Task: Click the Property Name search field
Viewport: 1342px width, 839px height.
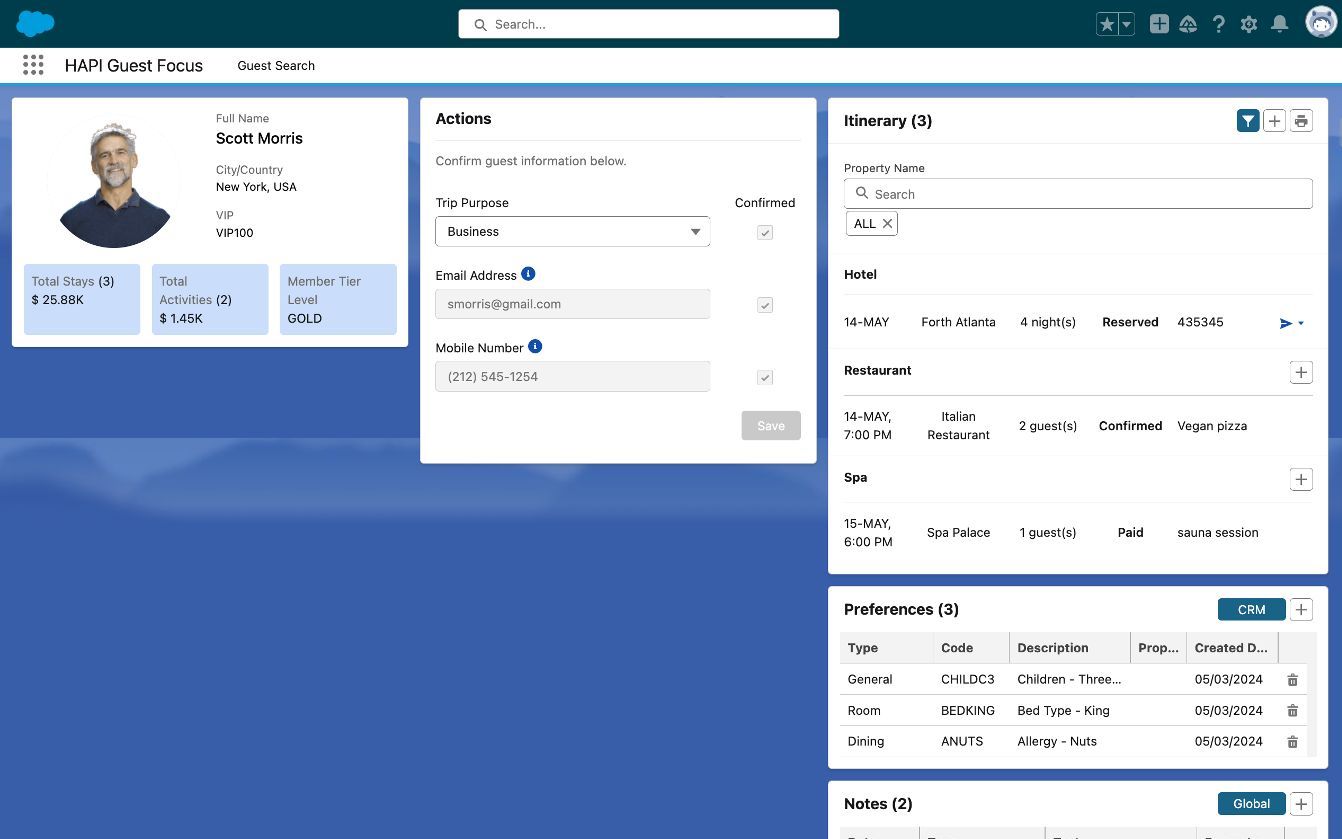Action: click(x=1078, y=194)
